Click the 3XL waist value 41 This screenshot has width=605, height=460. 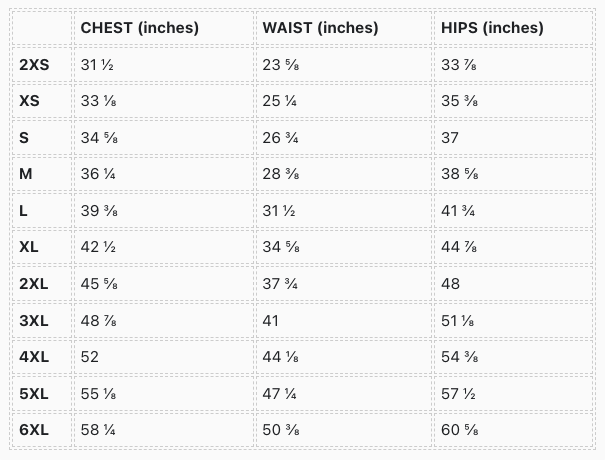pos(270,321)
